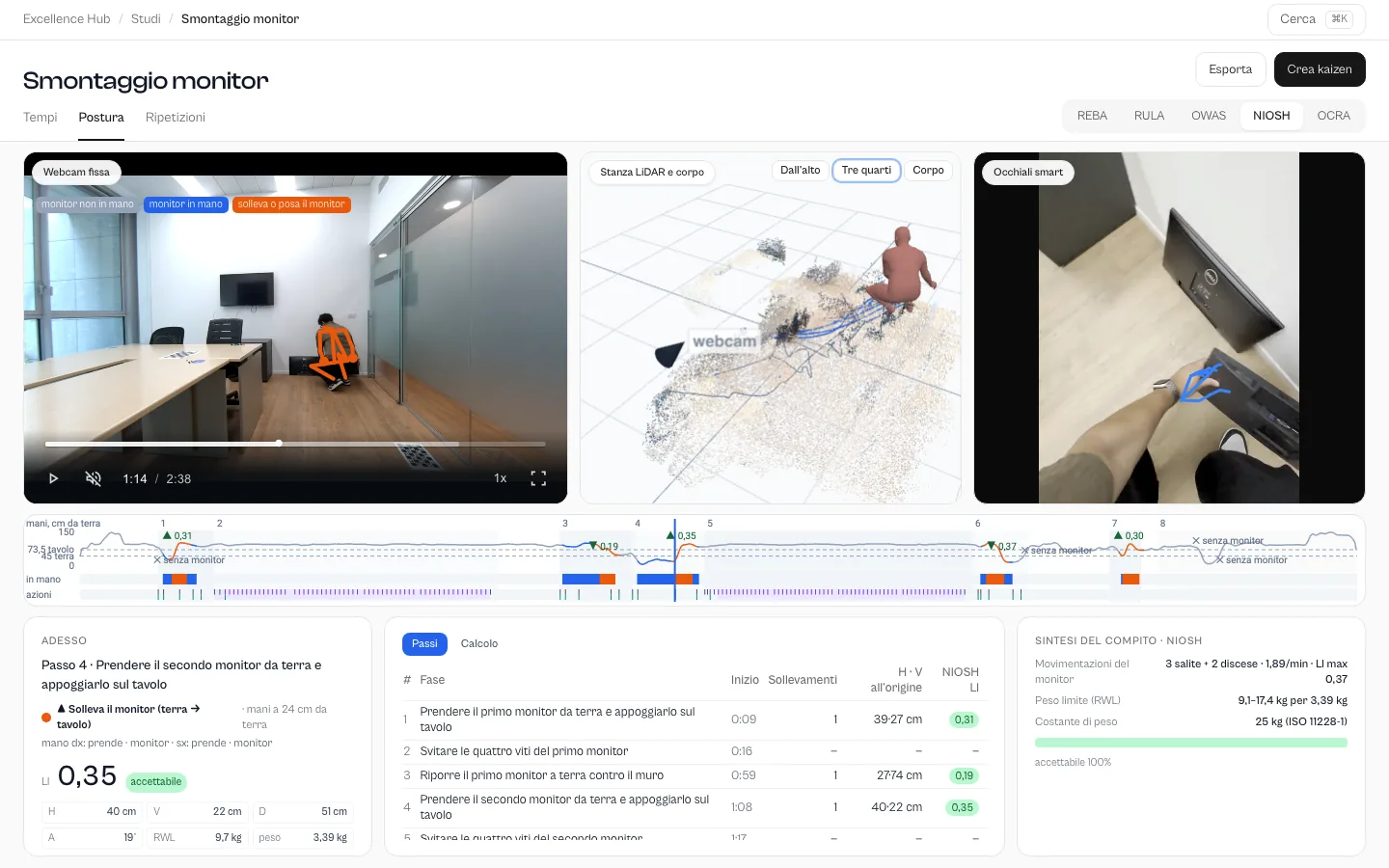Click the Occhiali smart video label
The height and width of the screenshot is (868, 1389).
pyautogui.click(x=1028, y=173)
